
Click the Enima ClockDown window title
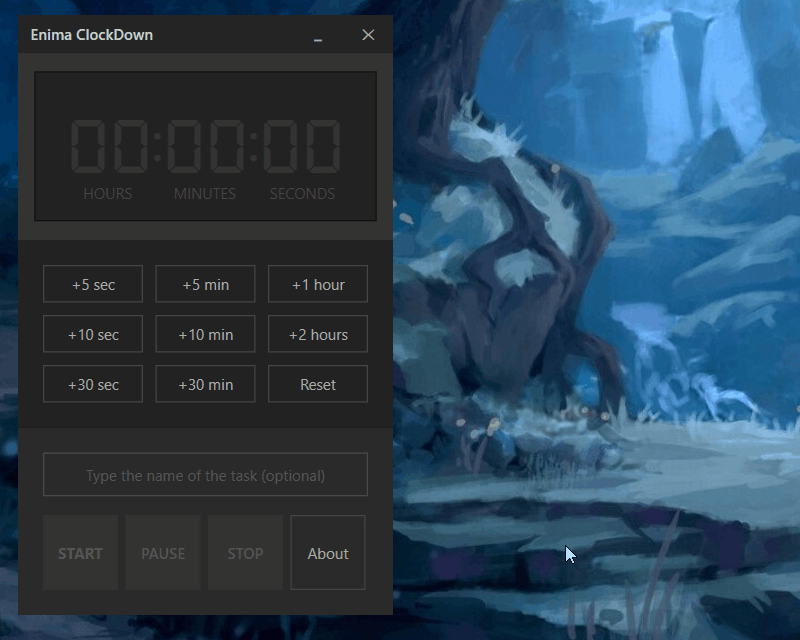[x=92, y=35]
